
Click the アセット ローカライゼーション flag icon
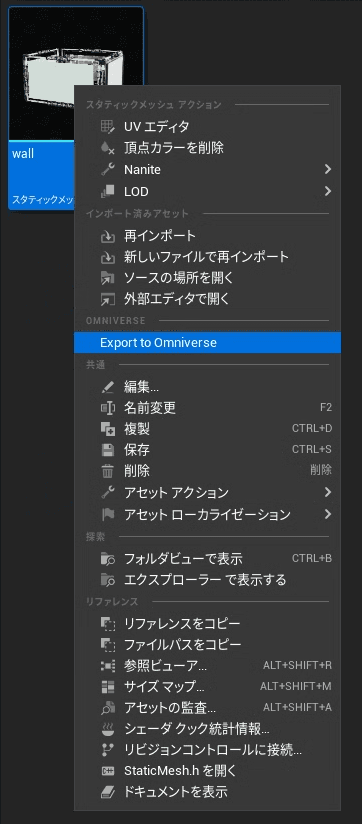coord(107,514)
